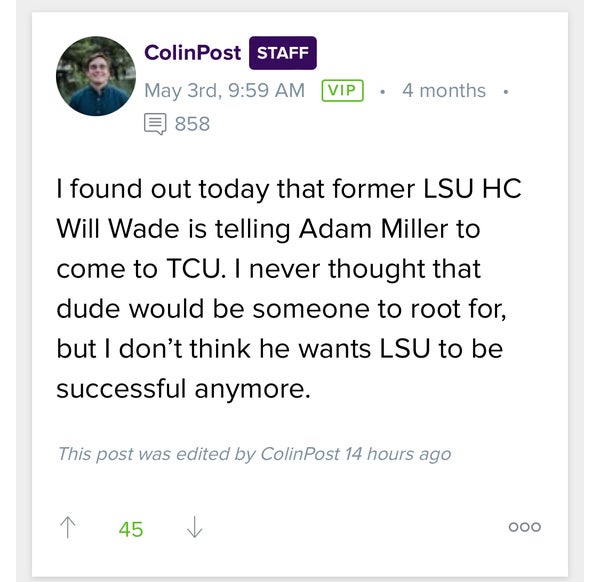
Task: Click the 4 months membership label
Action: coord(444,91)
